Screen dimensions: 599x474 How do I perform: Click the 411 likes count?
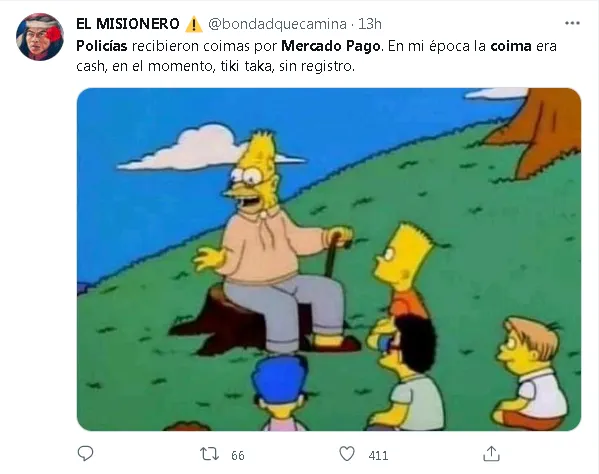(378, 455)
